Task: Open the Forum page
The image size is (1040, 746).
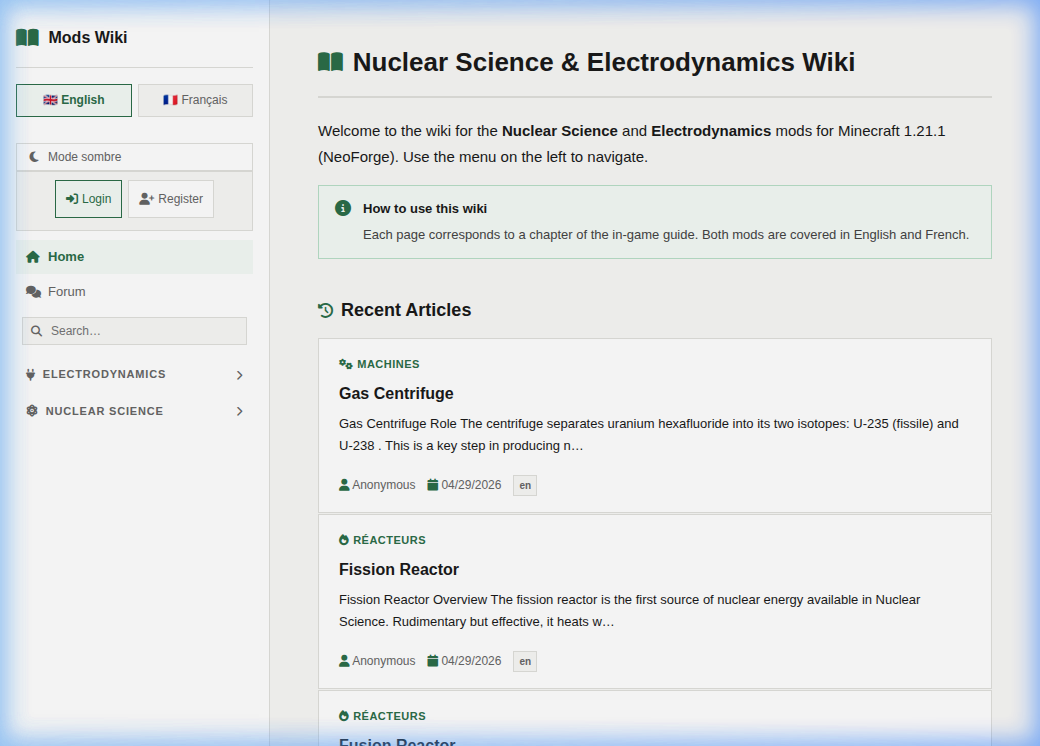Action: (135, 292)
